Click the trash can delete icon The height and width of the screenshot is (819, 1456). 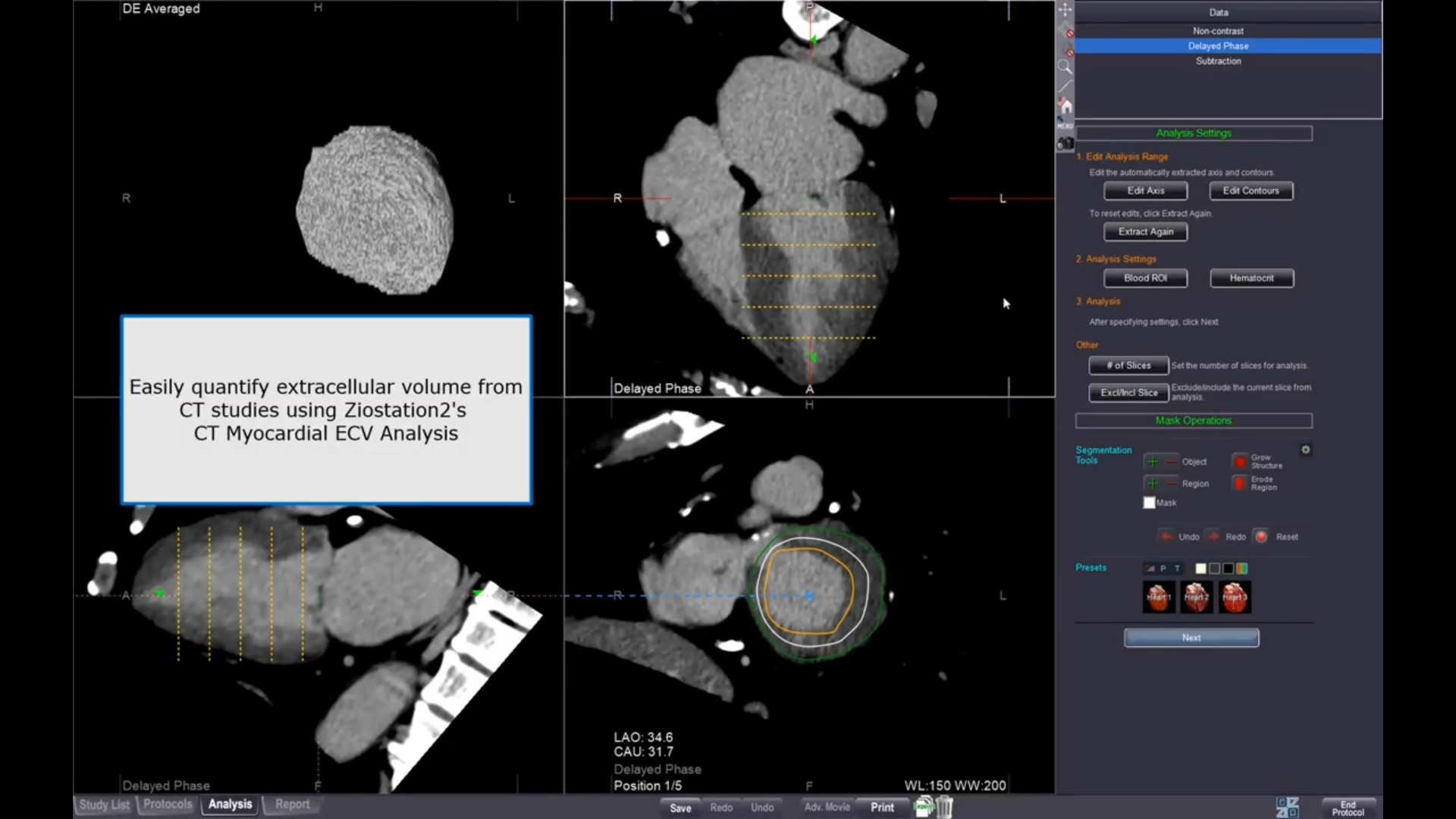tap(944, 807)
